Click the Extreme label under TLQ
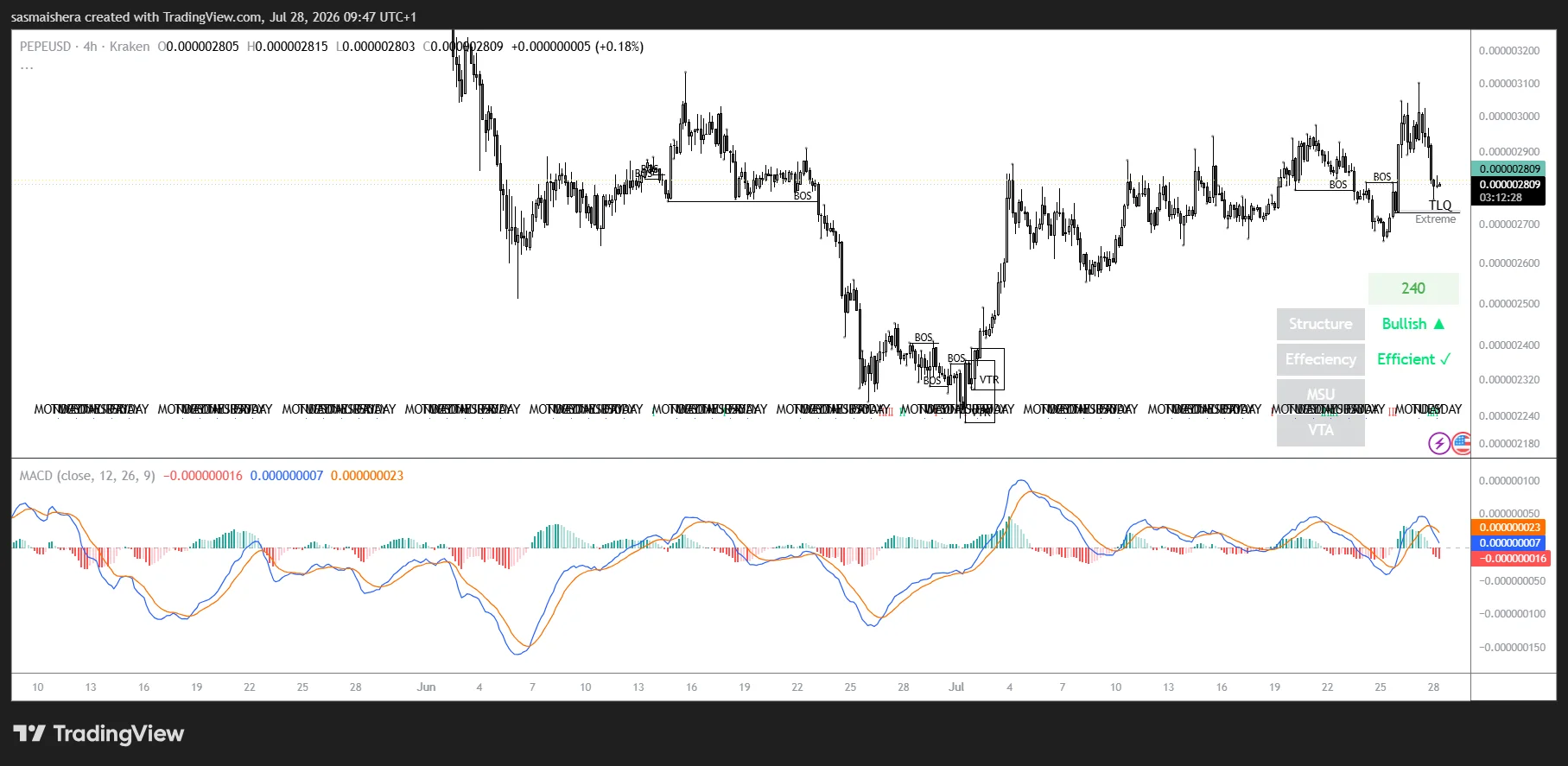1568x766 pixels. (1436, 219)
